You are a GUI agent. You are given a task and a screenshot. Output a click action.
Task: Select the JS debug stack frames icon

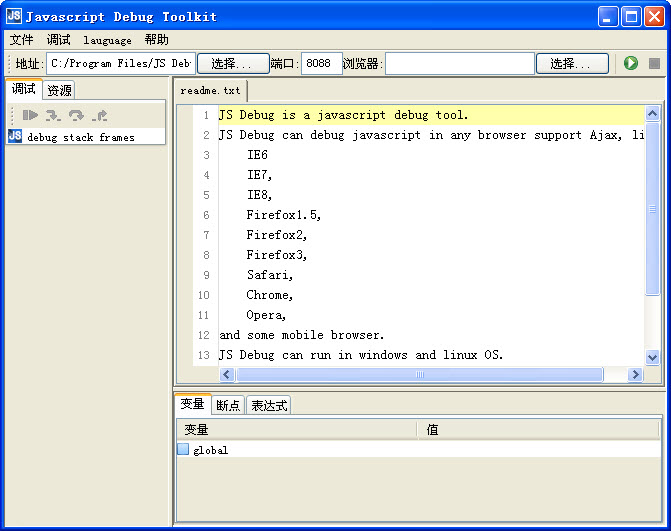coord(15,136)
